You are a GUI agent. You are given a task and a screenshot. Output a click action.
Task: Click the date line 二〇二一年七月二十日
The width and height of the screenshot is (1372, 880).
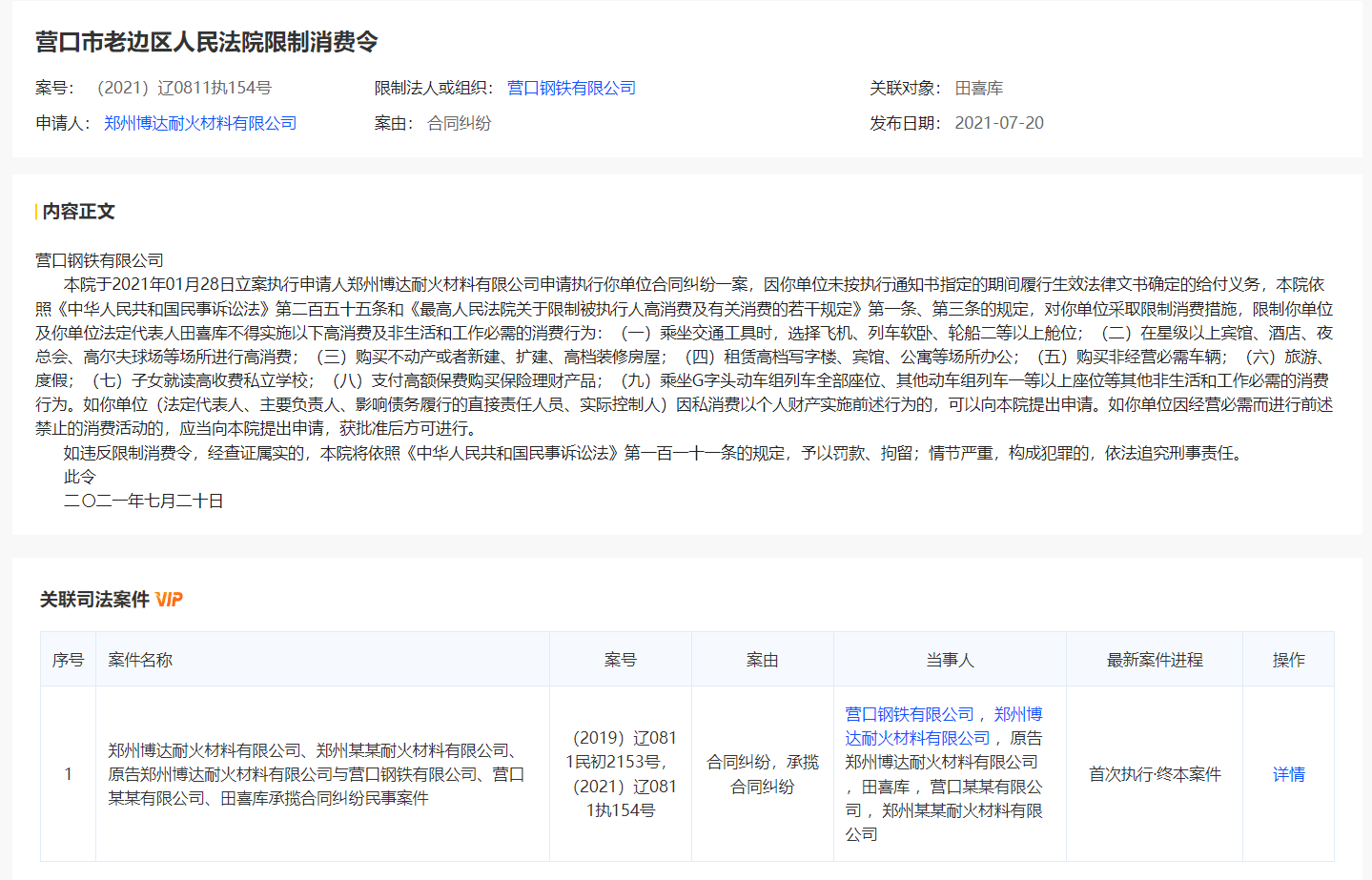pyautogui.click(x=144, y=501)
